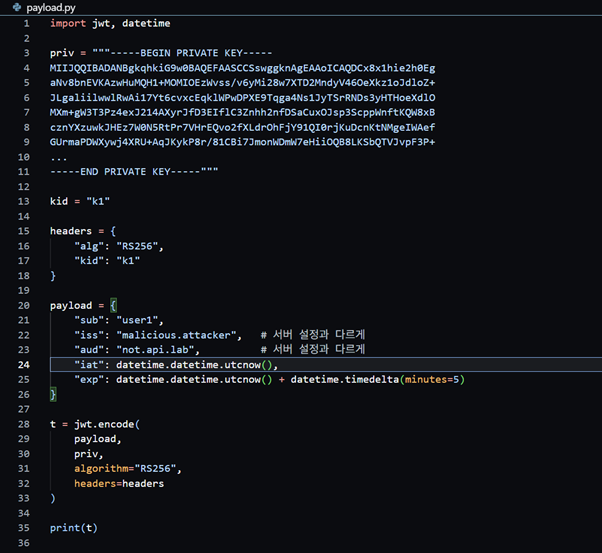Select the payload.py editor tab
Screen dimensions: 602x553
[x=50, y=7]
